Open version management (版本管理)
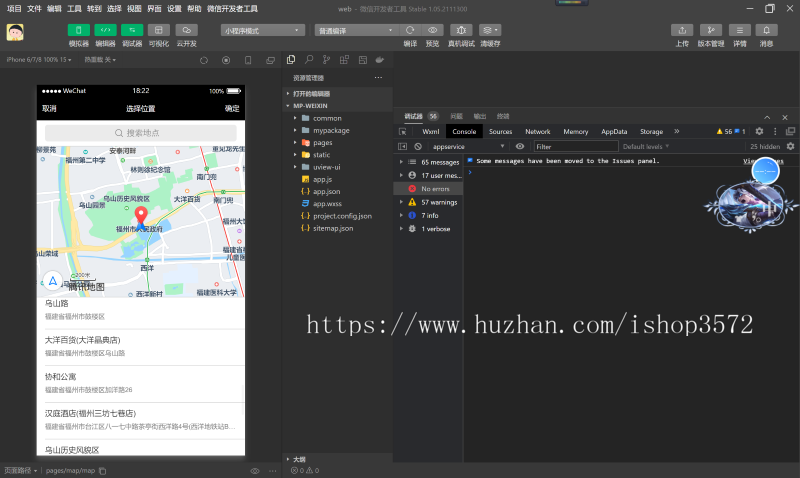The height and width of the screenshot is (478, 800). [711, 30]
